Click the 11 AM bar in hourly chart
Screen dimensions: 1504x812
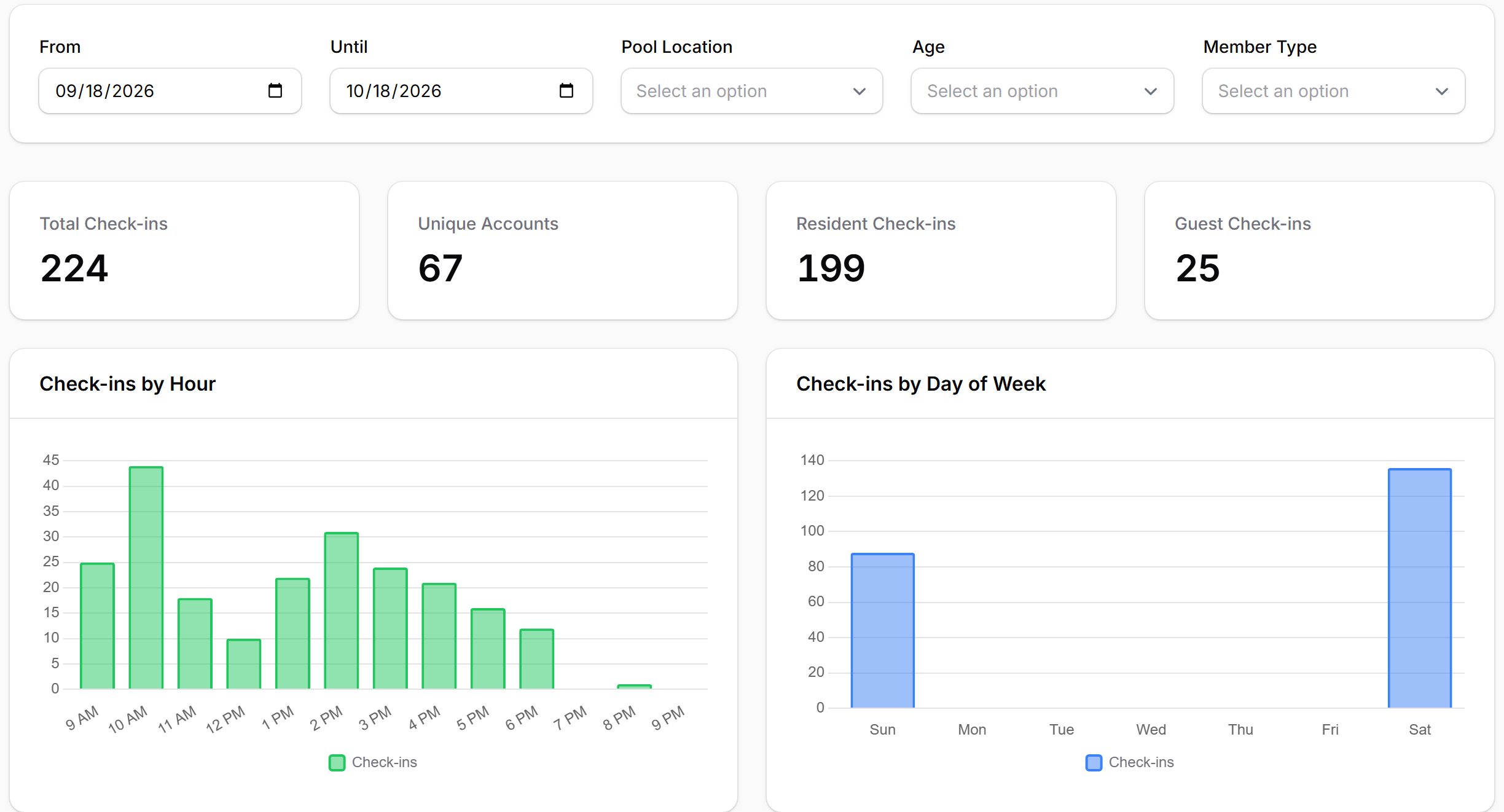pos(195,644)
